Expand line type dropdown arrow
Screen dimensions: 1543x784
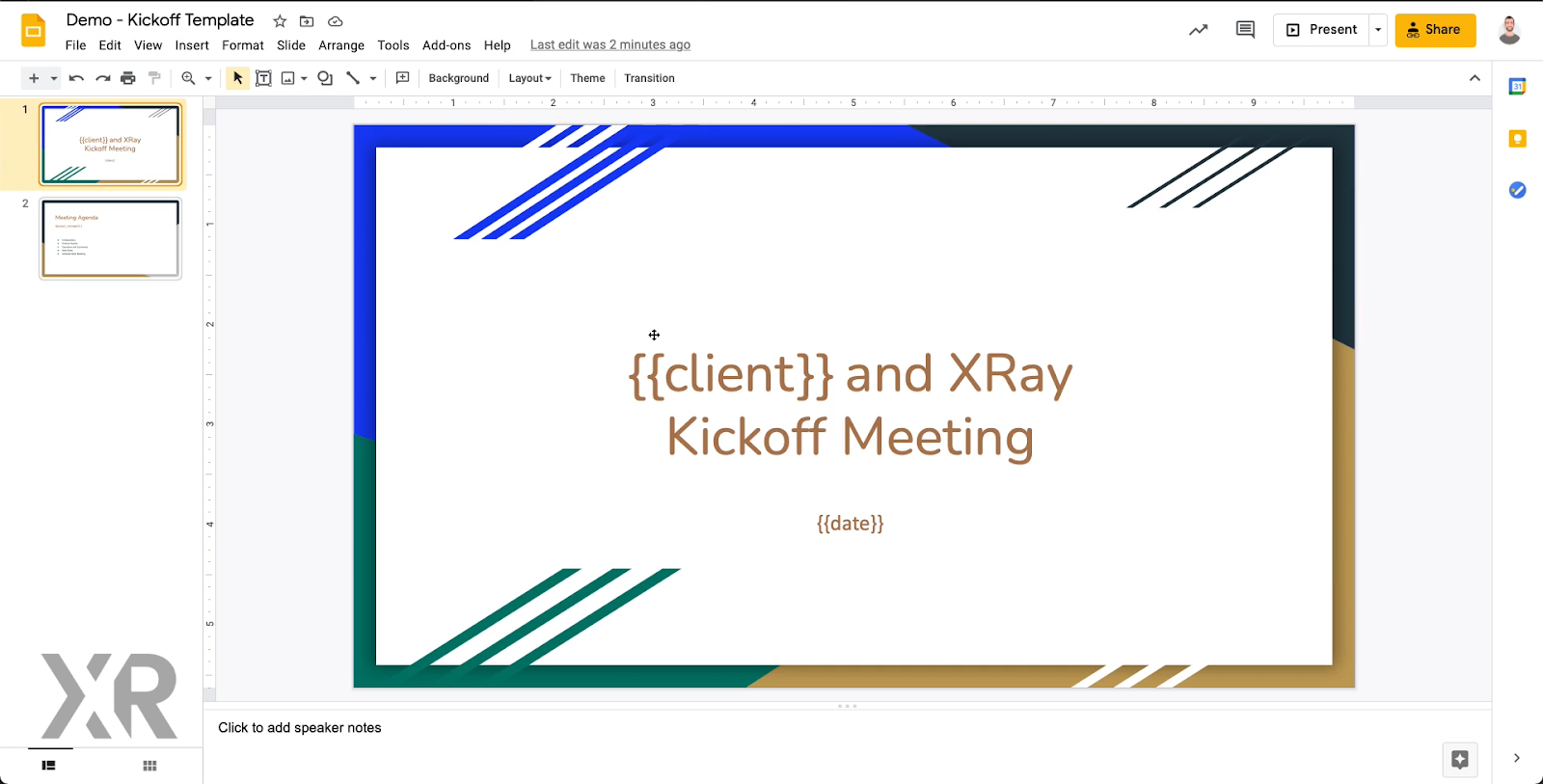373,78
